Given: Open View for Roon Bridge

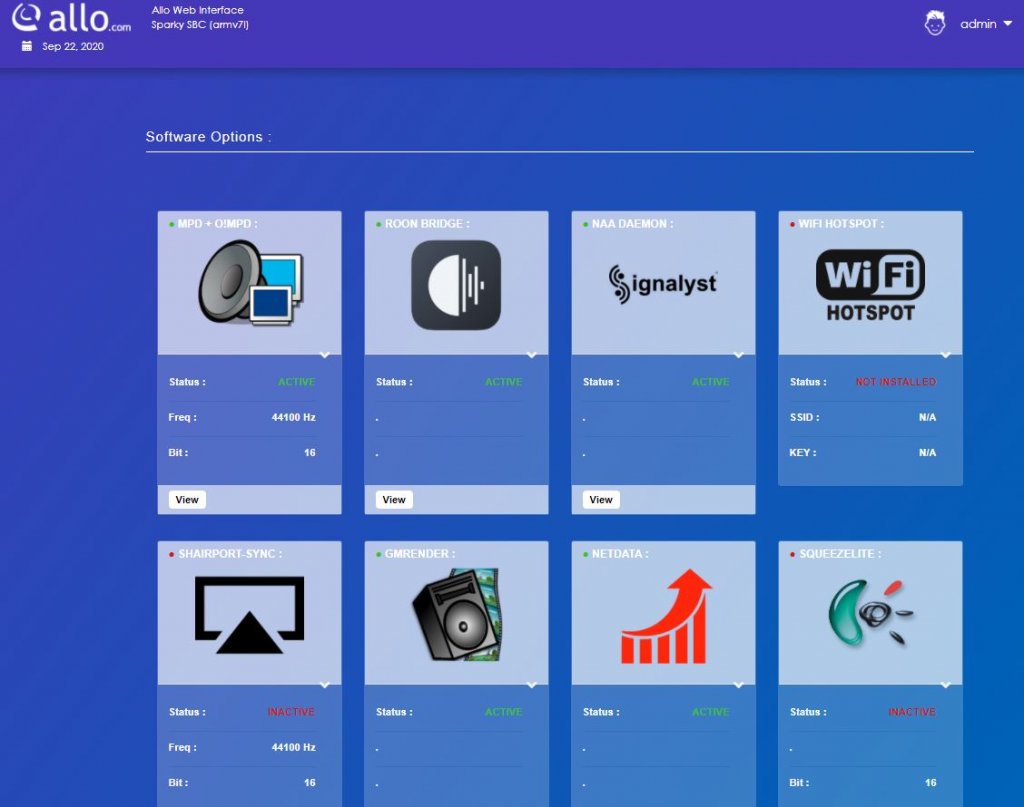Looking at the screenshot, I should pos(394,499).
